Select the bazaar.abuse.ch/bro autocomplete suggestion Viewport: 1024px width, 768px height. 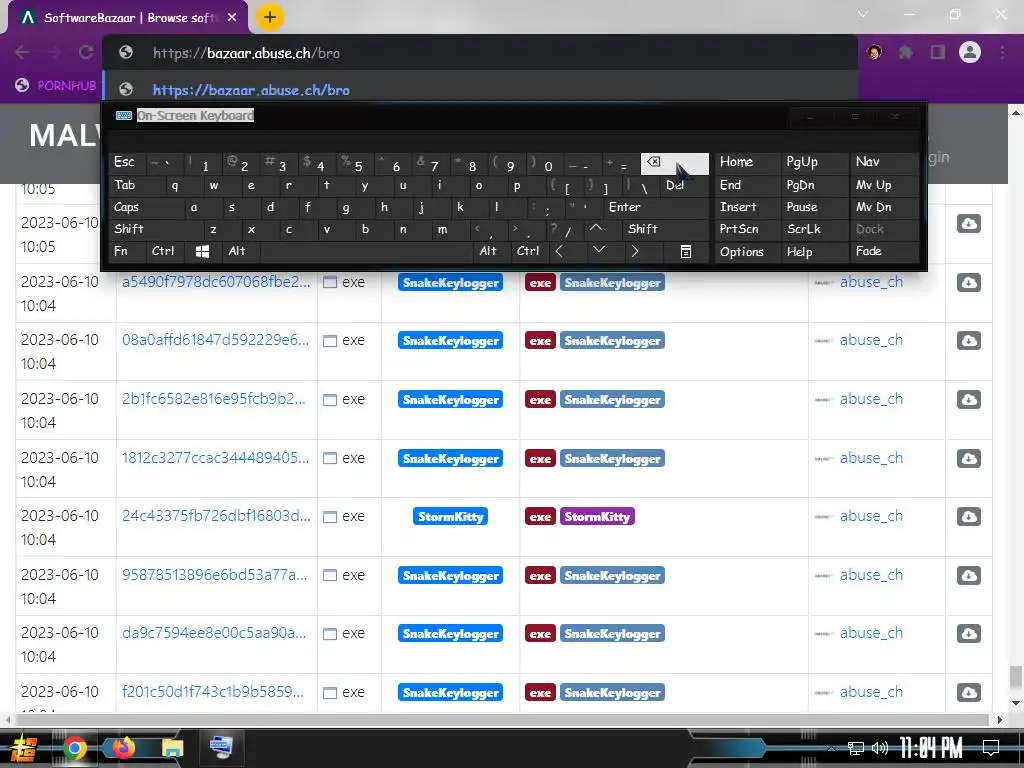pyautogui.click(x=479, y=89)
